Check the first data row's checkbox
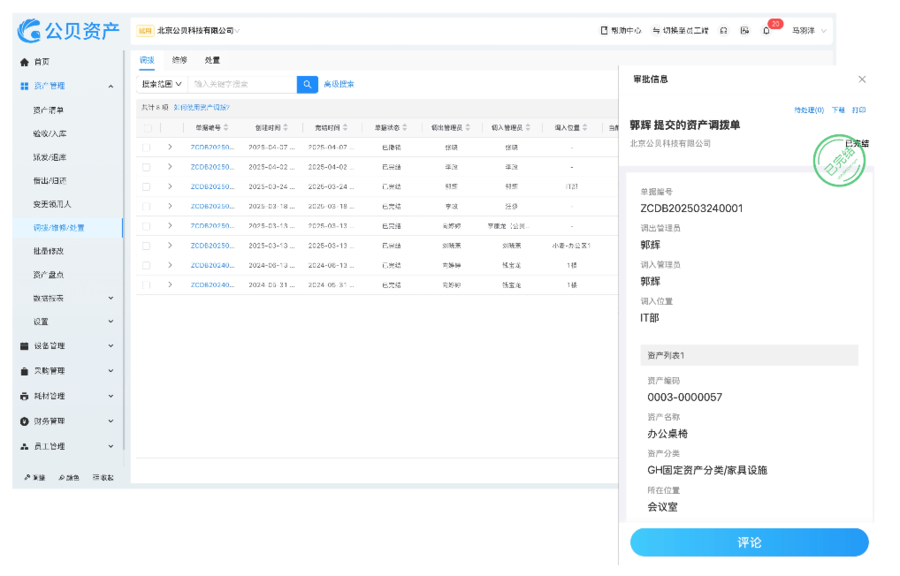Screen dimensions: 900x576 pos(146,145)
